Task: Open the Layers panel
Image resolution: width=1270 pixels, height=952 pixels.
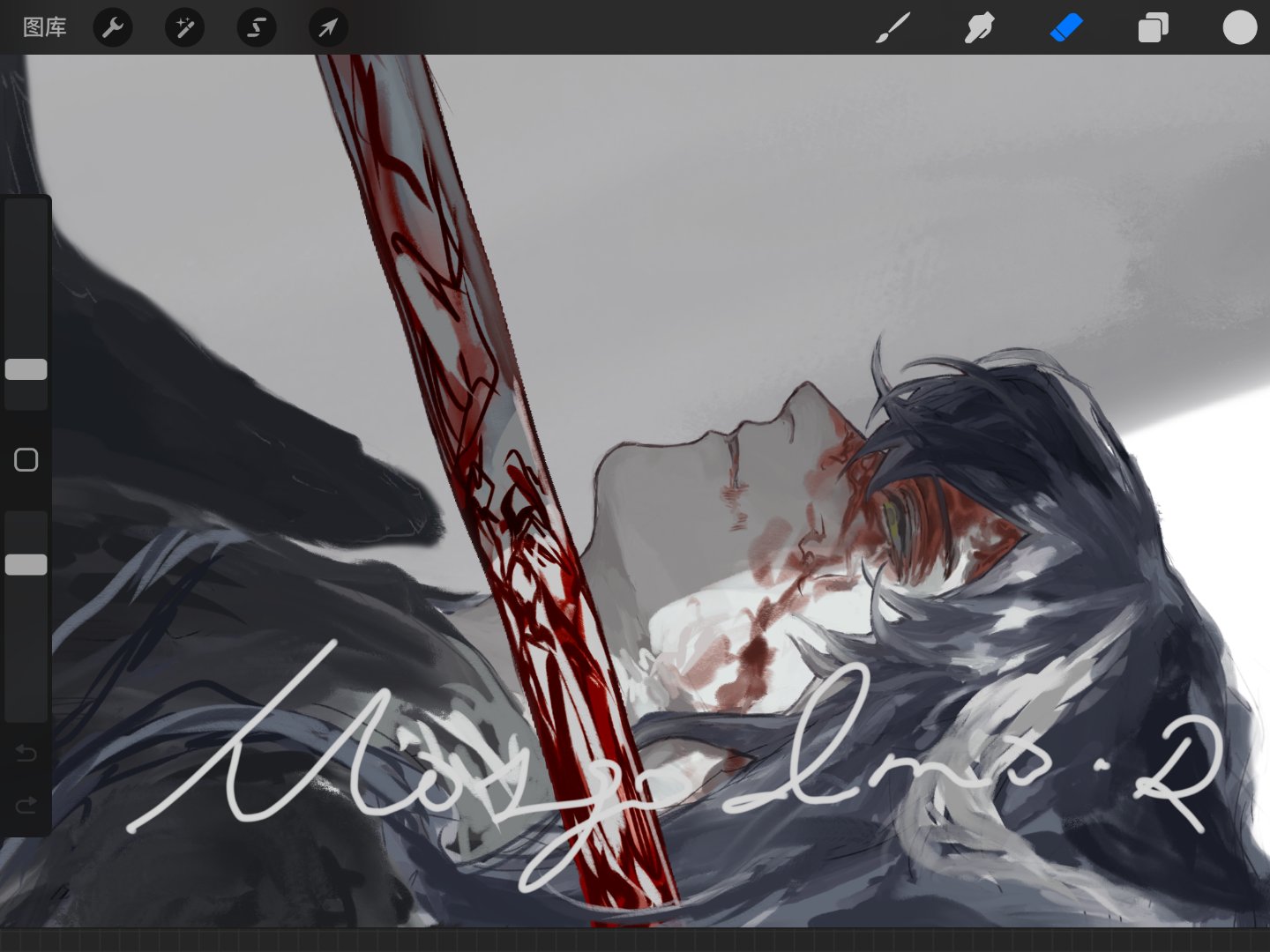Action: [1153, 27]
